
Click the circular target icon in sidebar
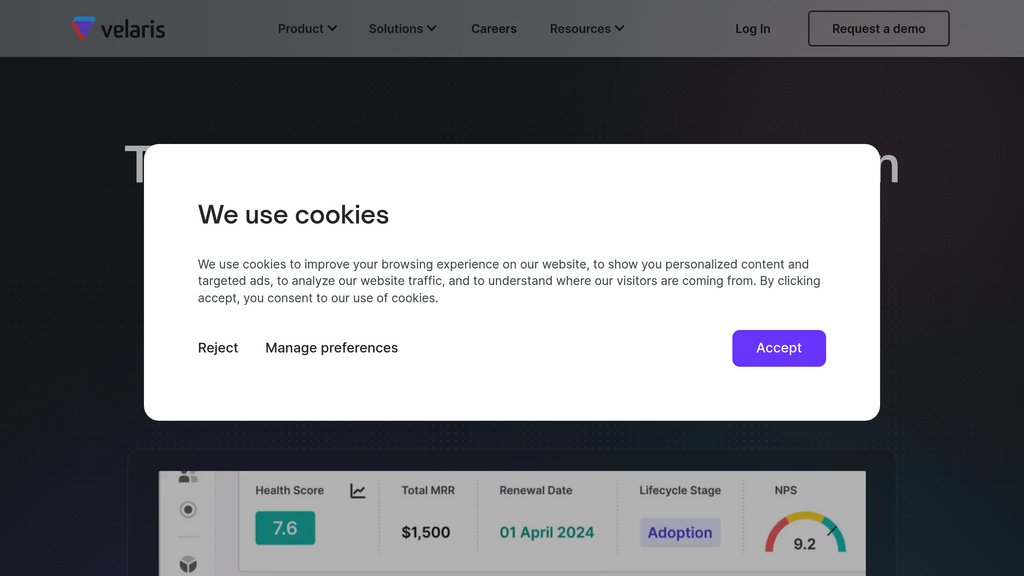click(x=188, y=509)
